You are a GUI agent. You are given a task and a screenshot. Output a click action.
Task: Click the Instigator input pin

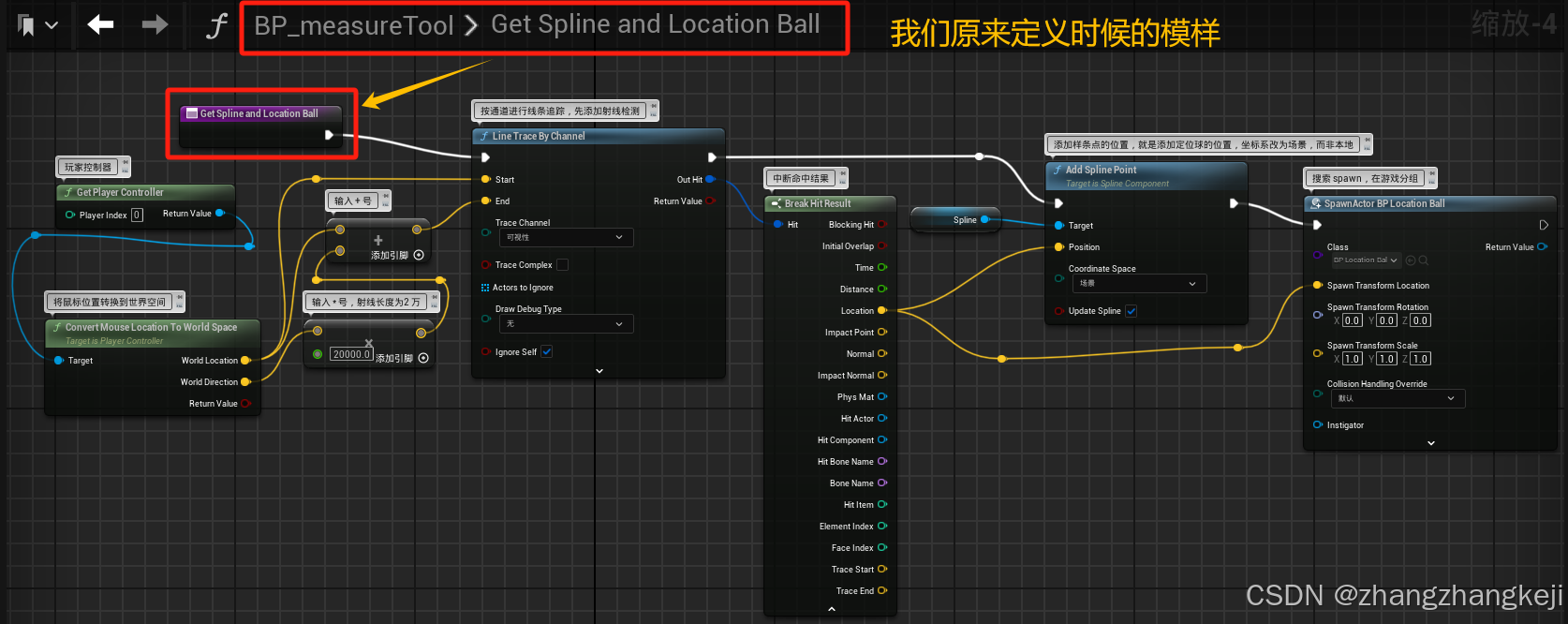[1317, 425]
